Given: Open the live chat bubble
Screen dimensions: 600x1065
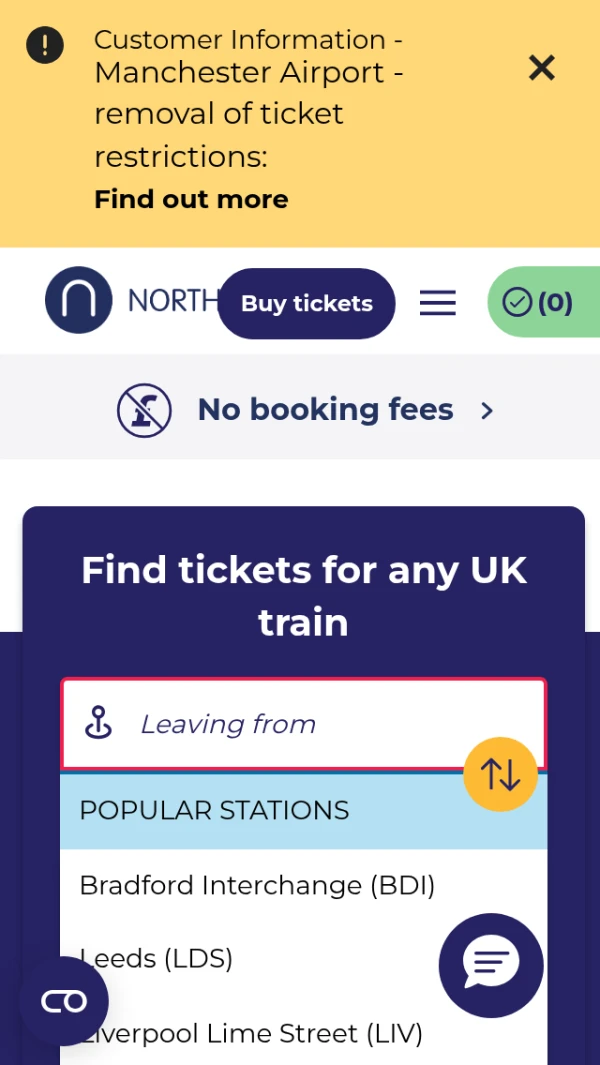Looking at the screenshot, I should point(490,965).
